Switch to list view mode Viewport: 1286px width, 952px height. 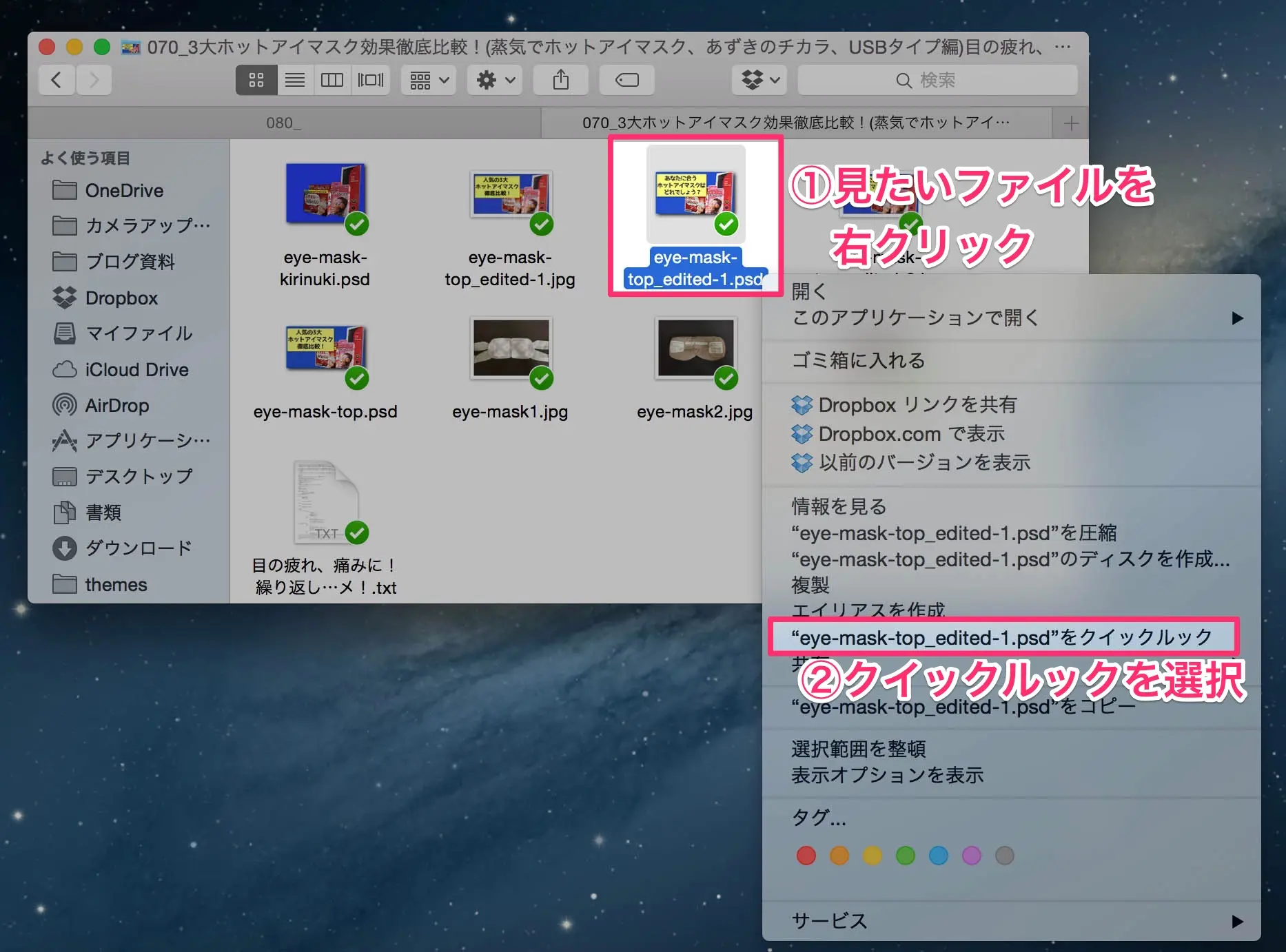tap(295, 80)
